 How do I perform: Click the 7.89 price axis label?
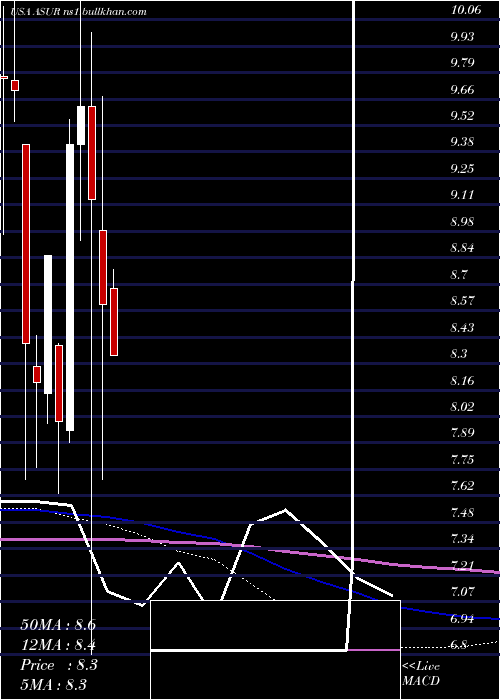click(462, 433)
